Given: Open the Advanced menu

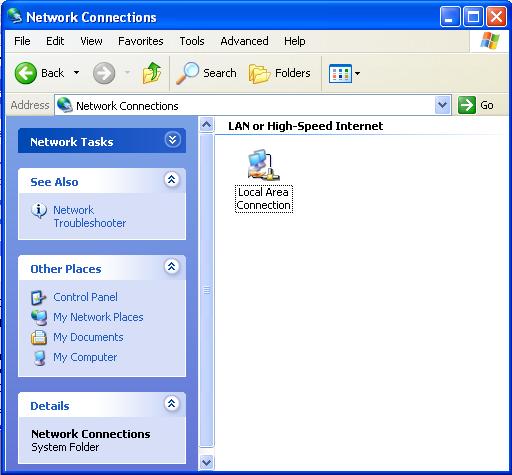Looking at the screenshot, I should [244, 41].
